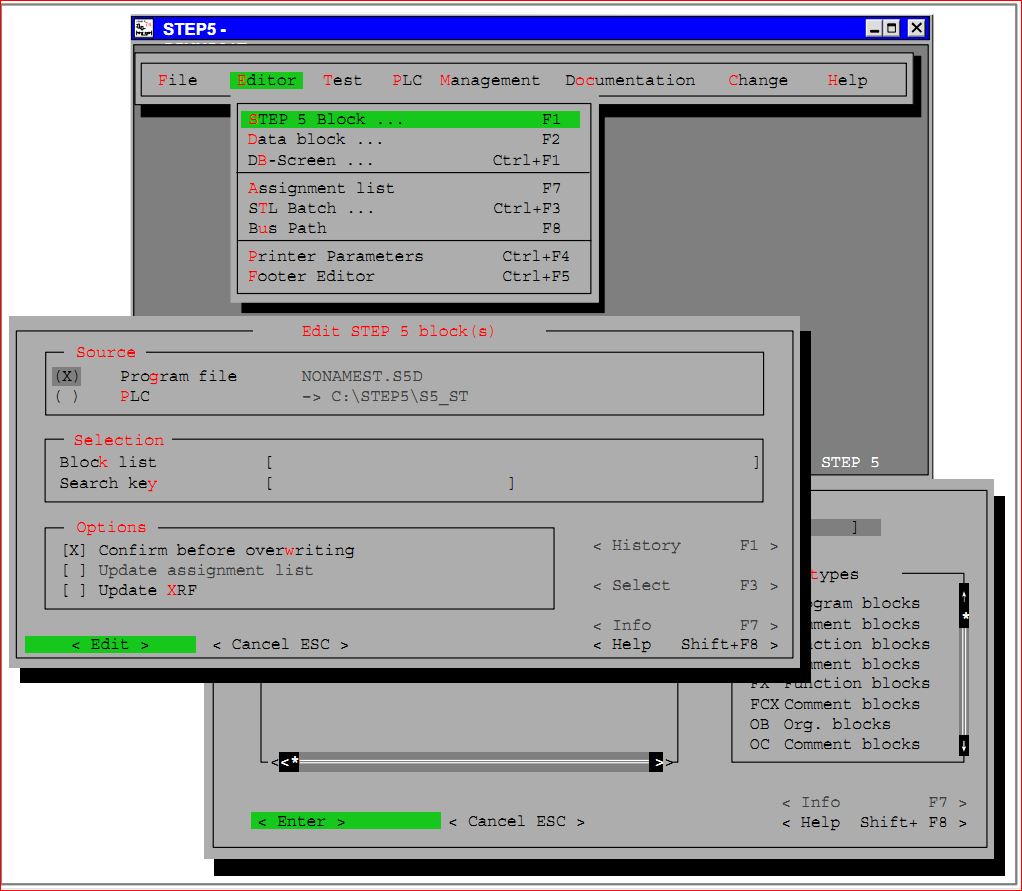Open the Test menu
The width and height of the screenshot is (1022, 891).
(x=342, y=80)
